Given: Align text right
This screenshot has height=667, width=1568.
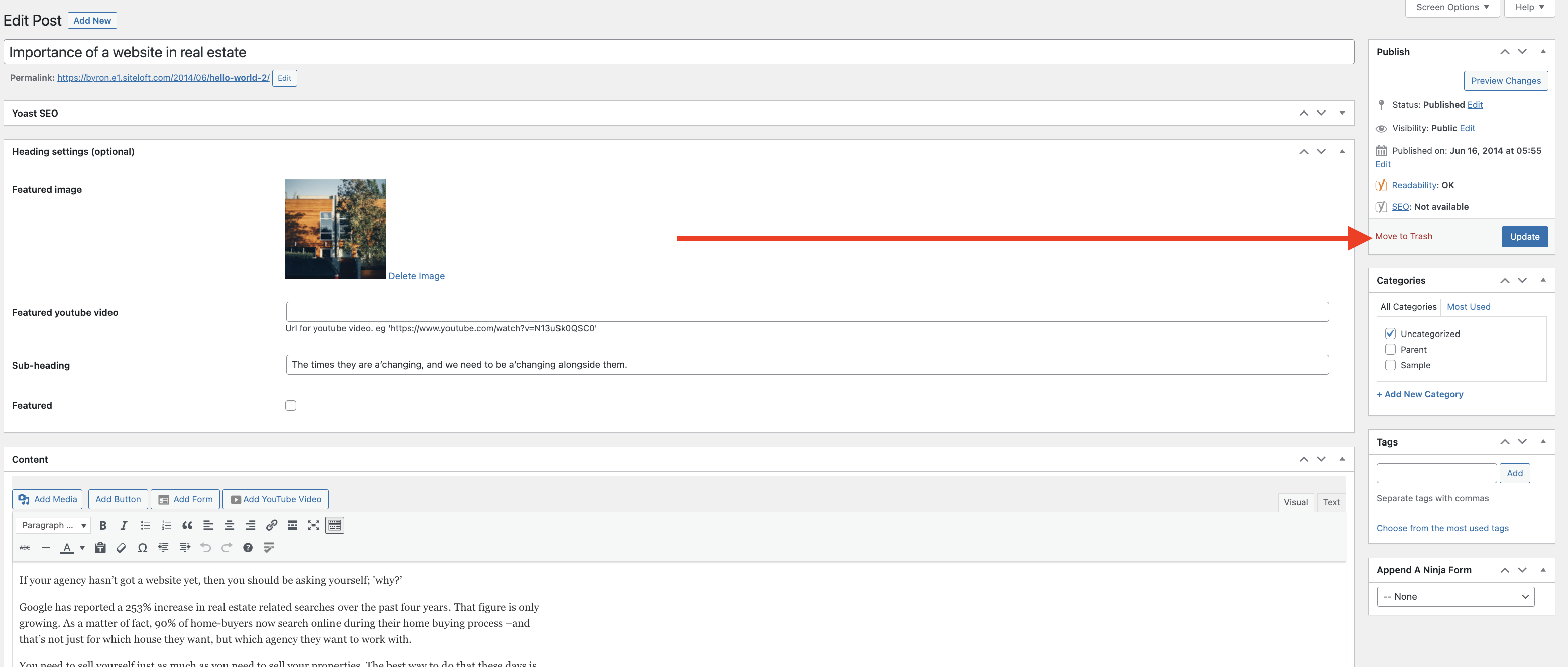Looking at the screenshot, I should tap(250, 525).
